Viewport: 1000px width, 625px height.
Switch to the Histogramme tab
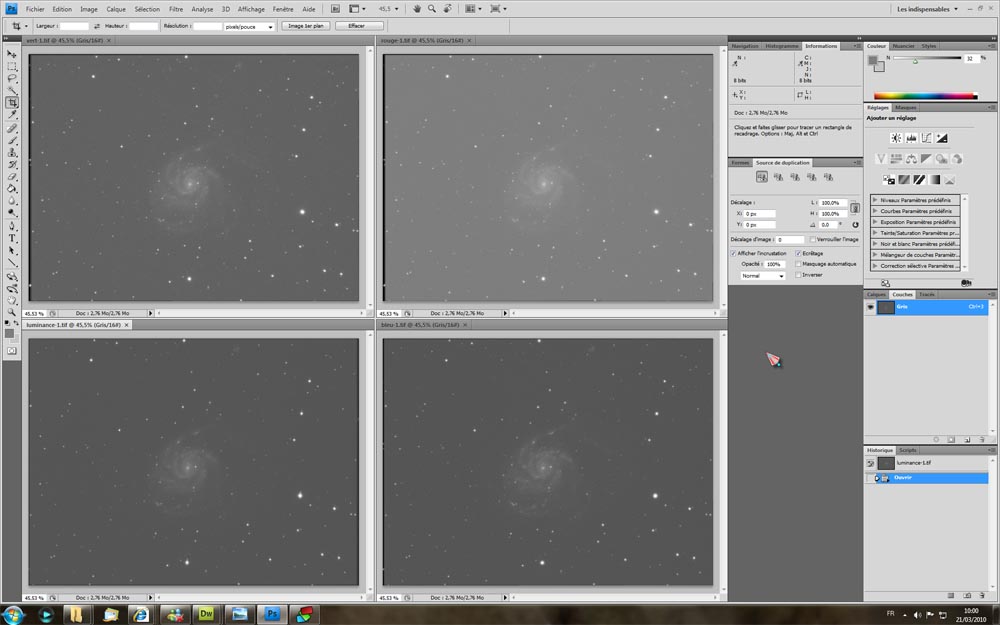(x=782, y=46)
